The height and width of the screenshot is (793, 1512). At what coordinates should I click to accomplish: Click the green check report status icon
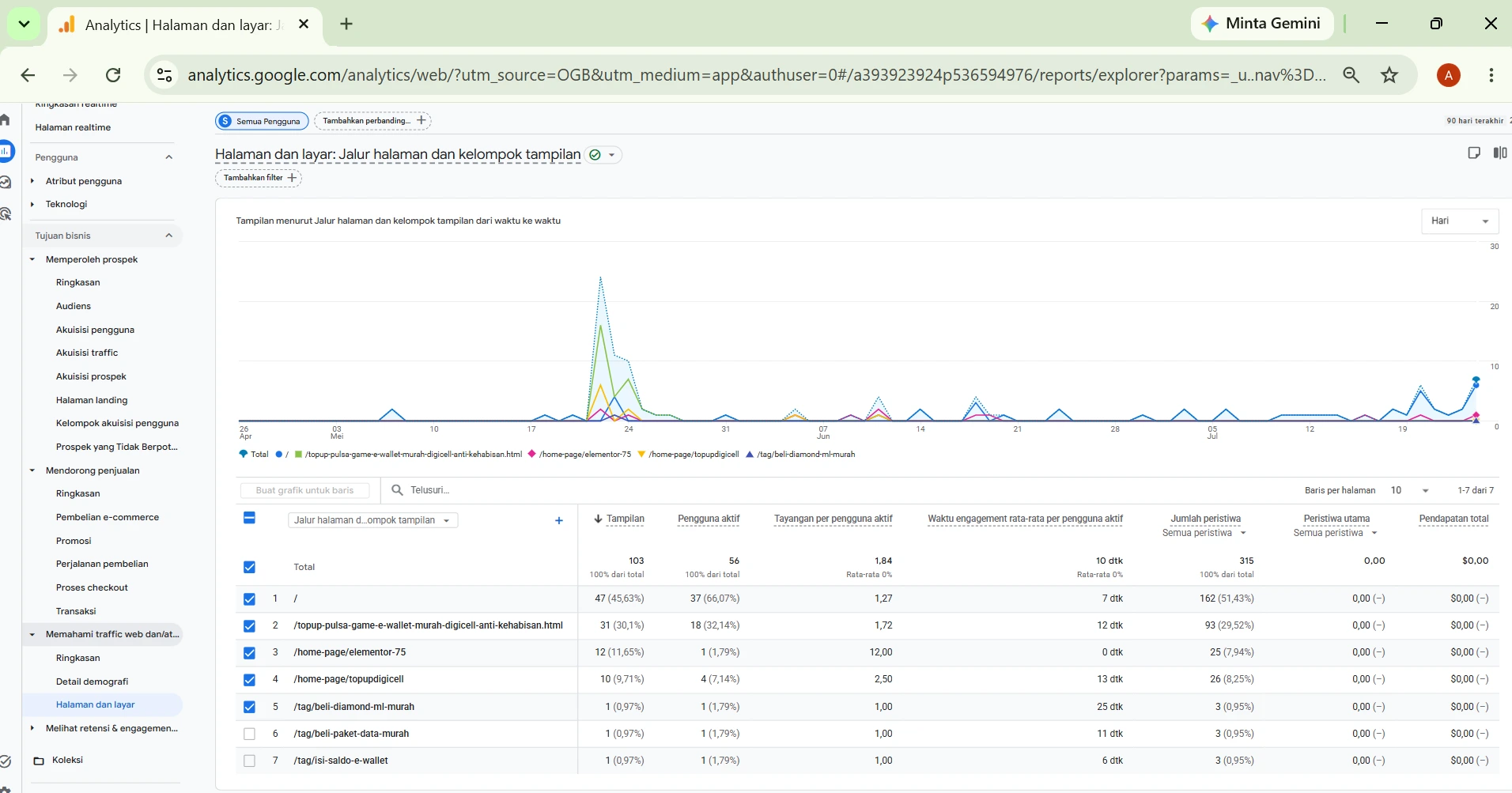[x=595, y=155]
